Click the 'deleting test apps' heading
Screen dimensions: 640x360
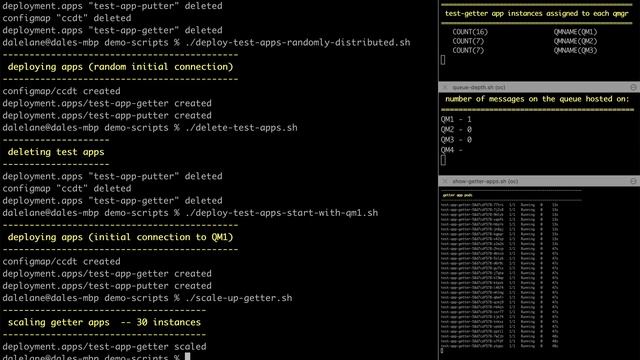click(x=56, y=152)
